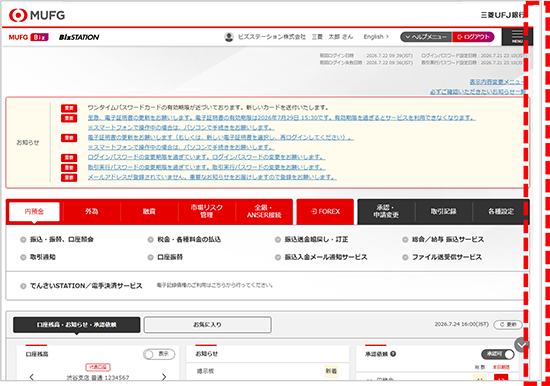550x386 pixels.
Task: Expand the ヘルプメニュー dropdown
Action: [x=426, y=37]
